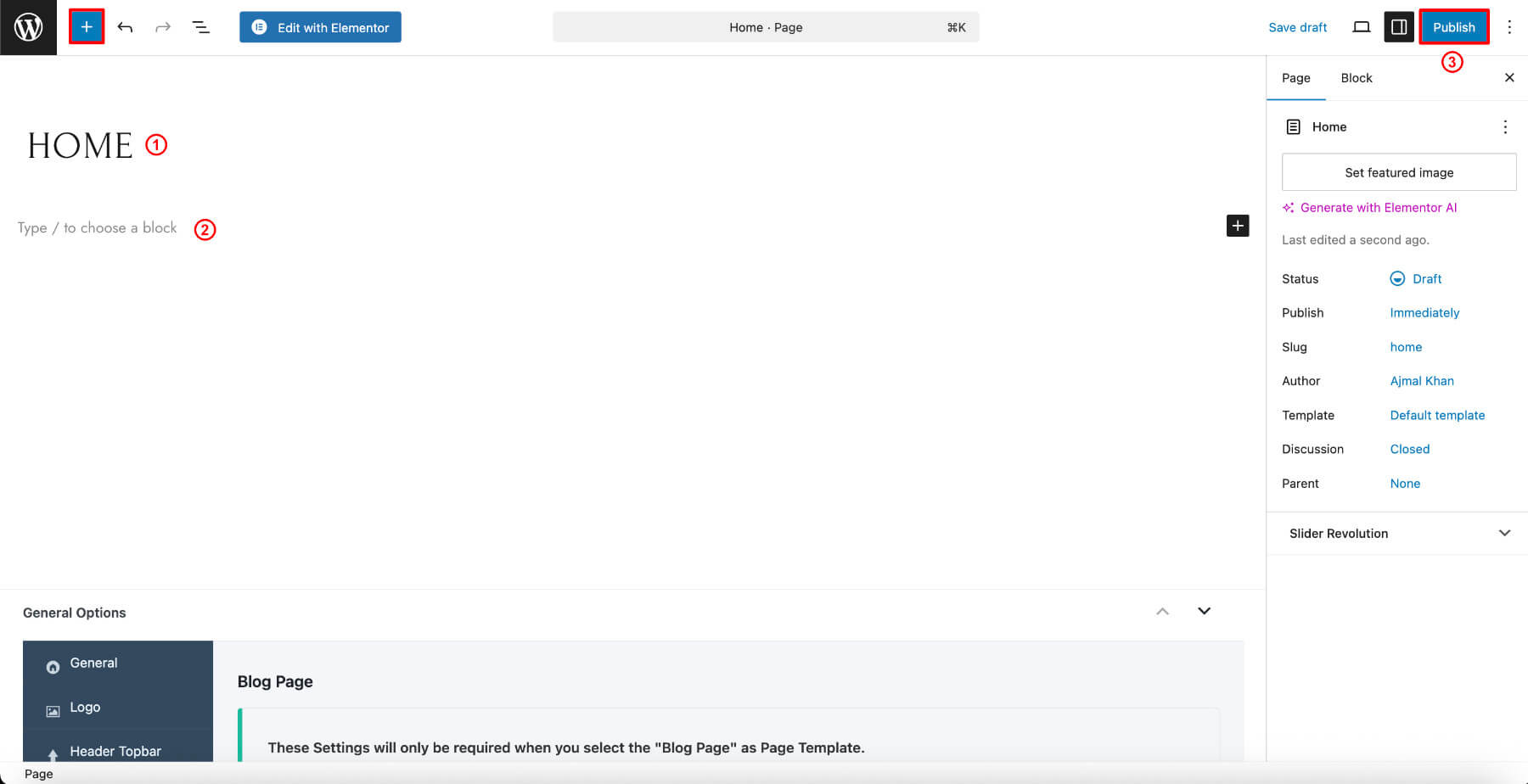
Task: Open the block inserter from the top toolbar
Action: pyautogui.click(x=86, y=26)
